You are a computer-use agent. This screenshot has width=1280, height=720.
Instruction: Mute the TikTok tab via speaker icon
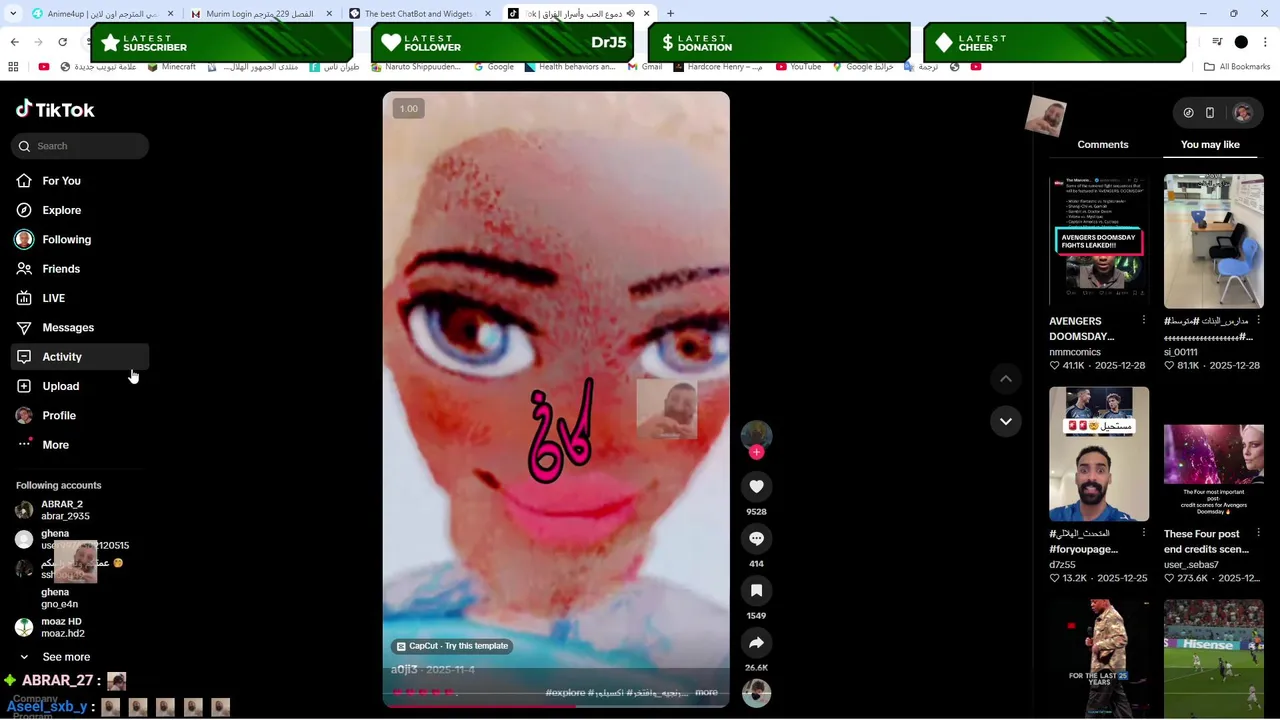(x=632, y=14)
